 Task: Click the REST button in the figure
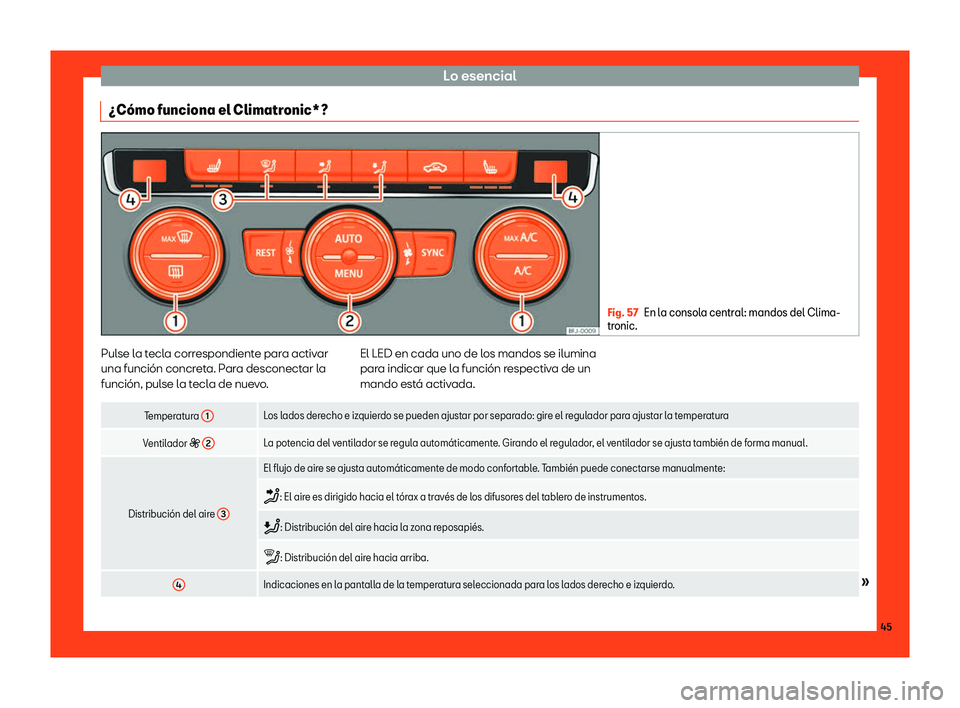pyautogui.click(x=265, y=252)
